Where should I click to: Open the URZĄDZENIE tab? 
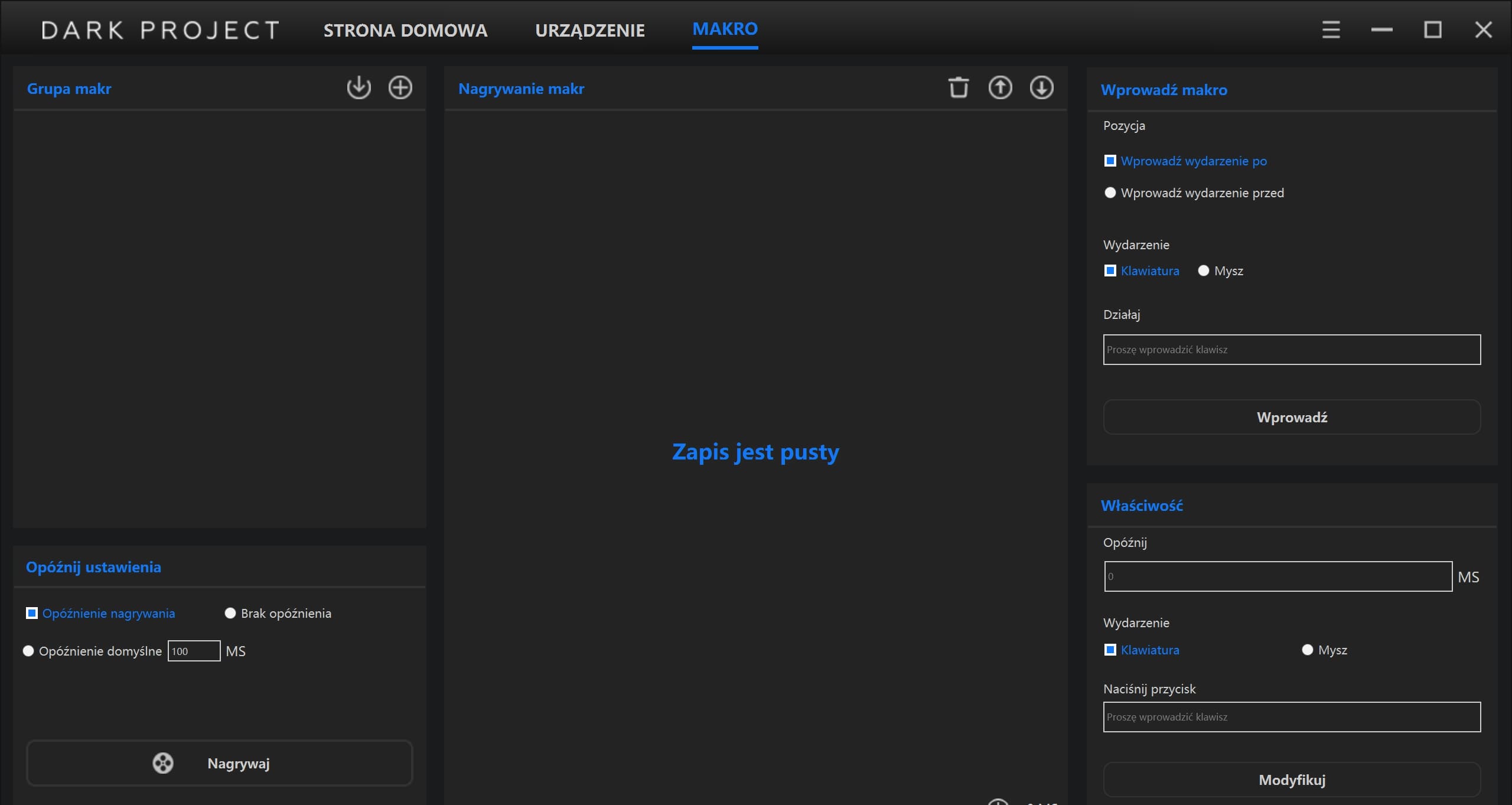click(589, 30)
